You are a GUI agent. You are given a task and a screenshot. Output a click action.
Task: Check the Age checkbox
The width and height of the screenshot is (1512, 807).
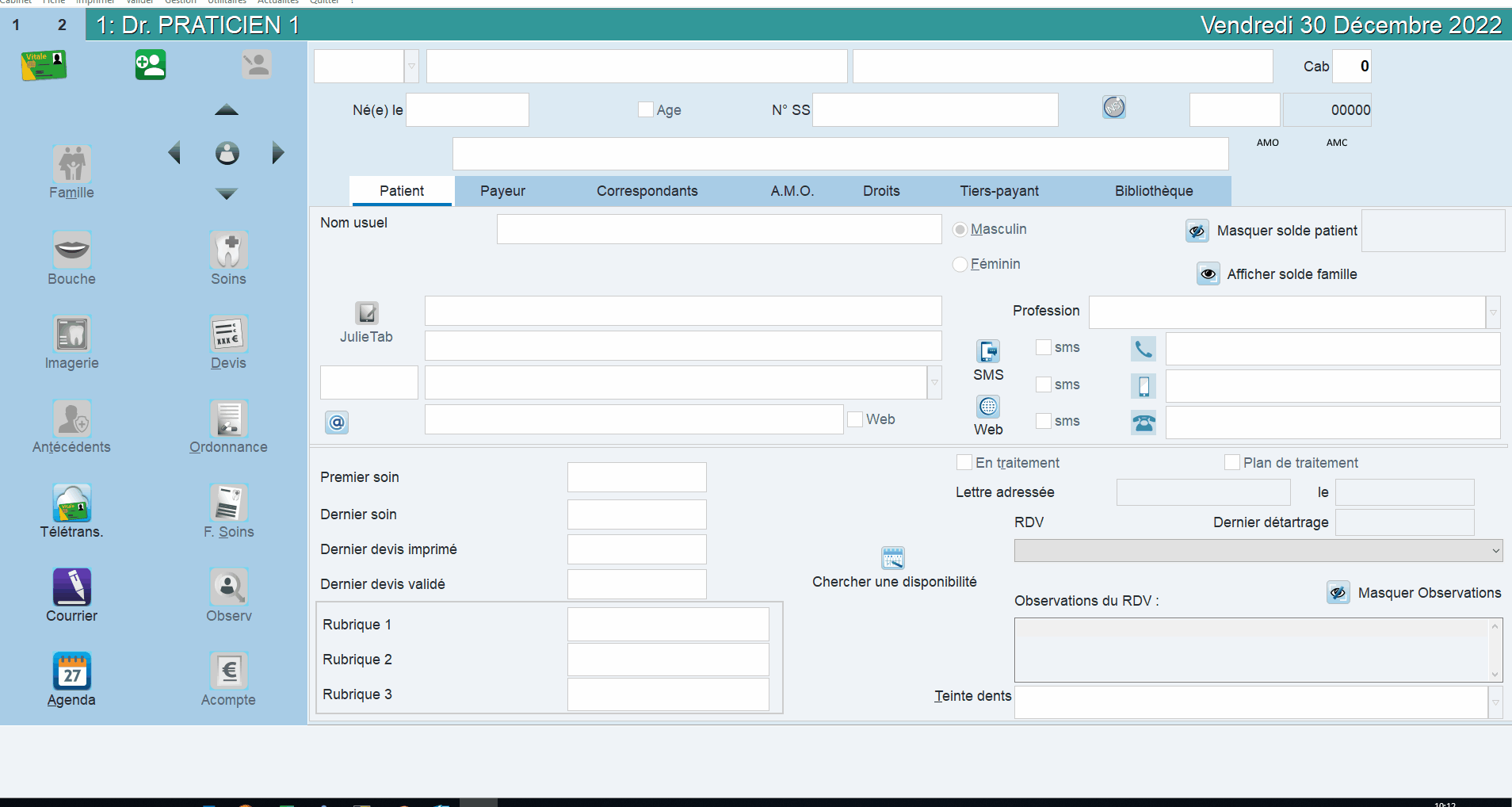click(x=646, y=109)
